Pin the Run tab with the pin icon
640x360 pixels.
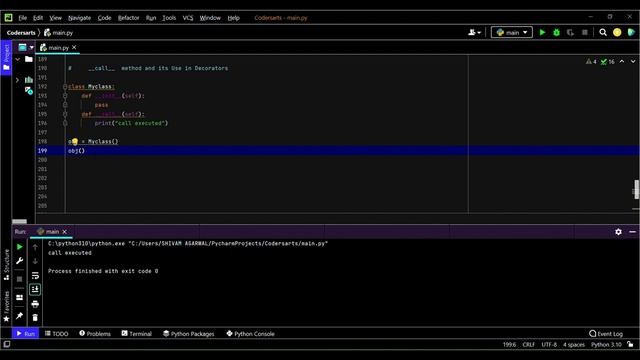[x=19, y=316]
